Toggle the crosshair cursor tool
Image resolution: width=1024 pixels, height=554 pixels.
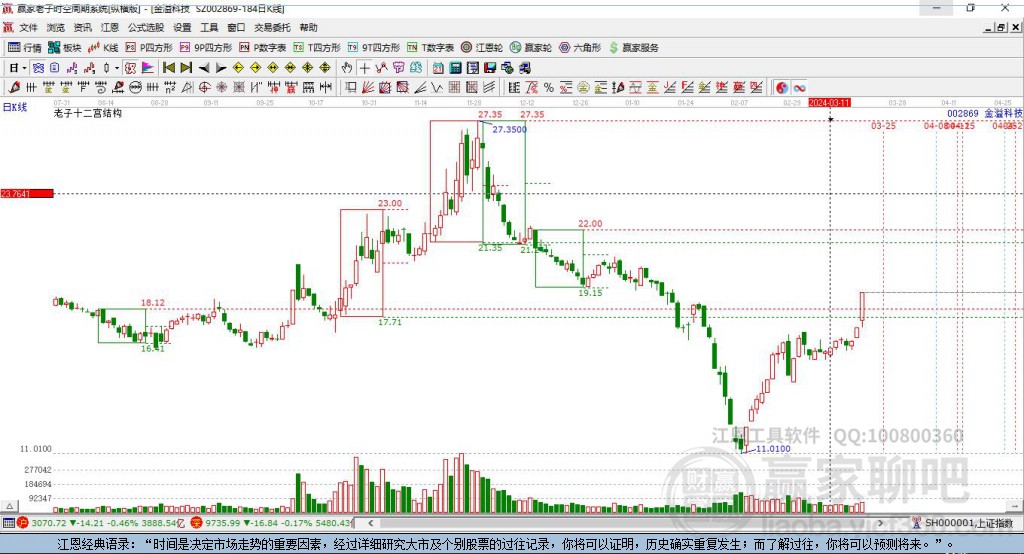[364, 68]
